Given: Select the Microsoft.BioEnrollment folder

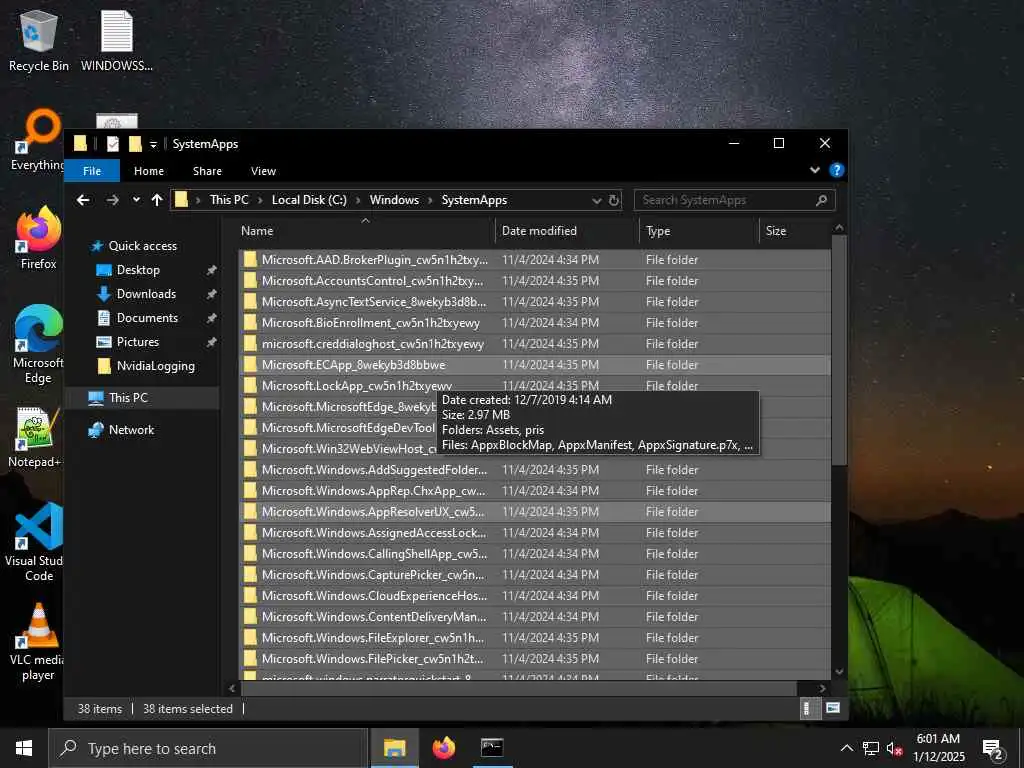Looking at the screenshot, I should pos(534,323).
